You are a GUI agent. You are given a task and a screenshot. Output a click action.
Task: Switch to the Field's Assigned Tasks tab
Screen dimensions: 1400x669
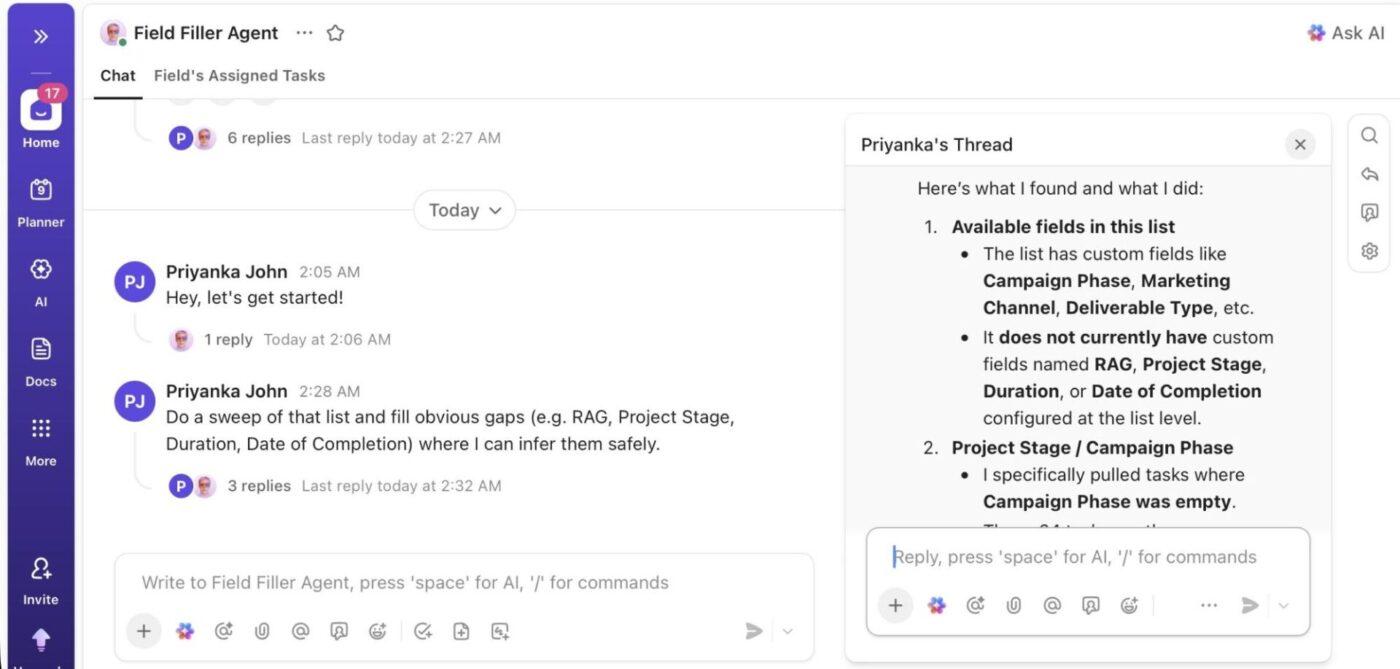pos(239,75)
